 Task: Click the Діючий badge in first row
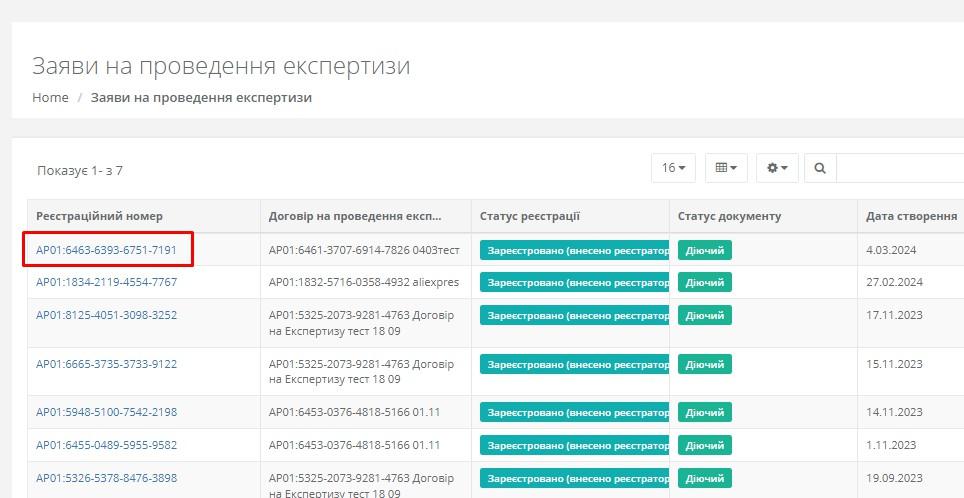[x=704, y=250]
